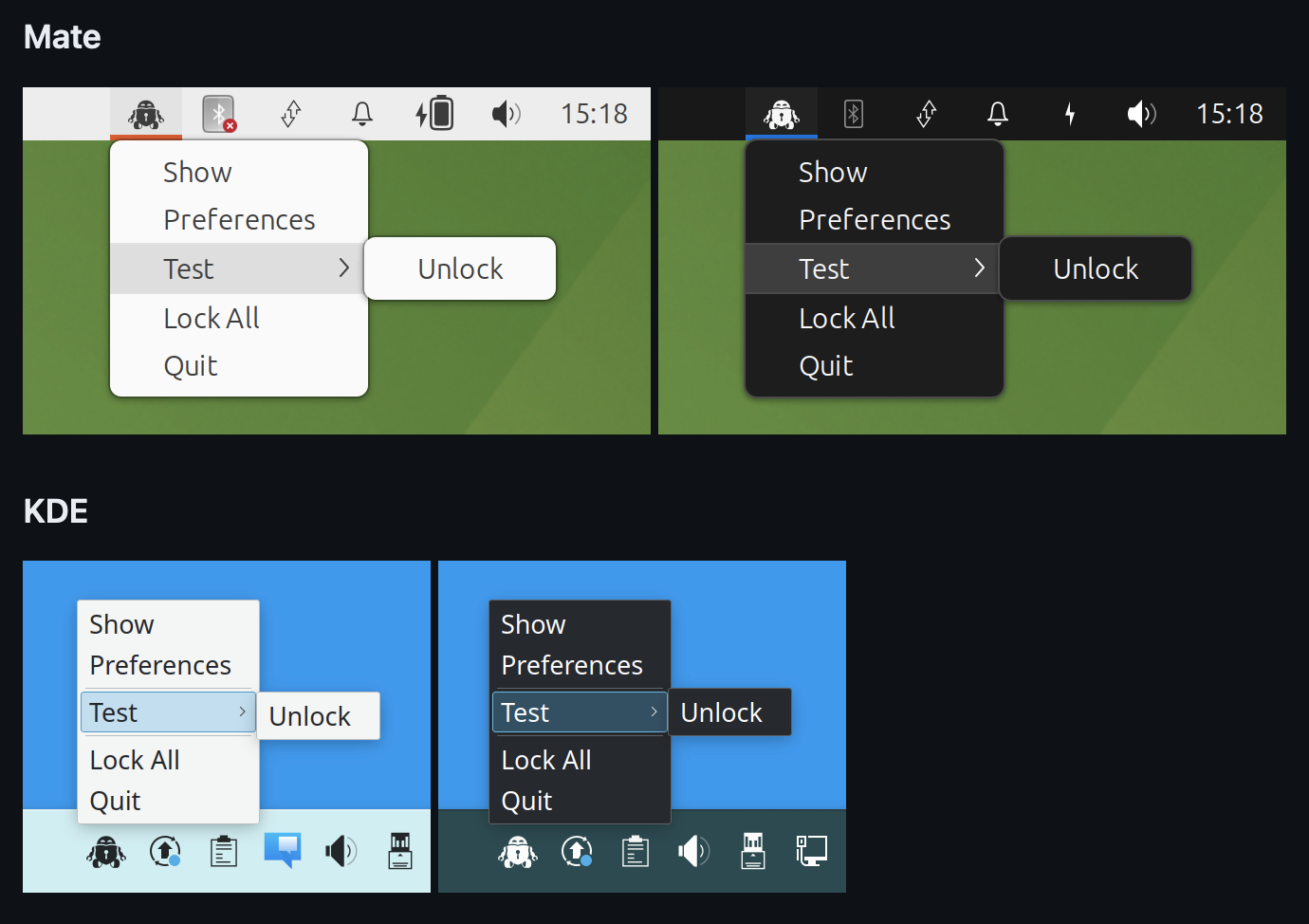
Task: Choose Unlock in dark Mate submenu
Action: (x=1096, y=268)
